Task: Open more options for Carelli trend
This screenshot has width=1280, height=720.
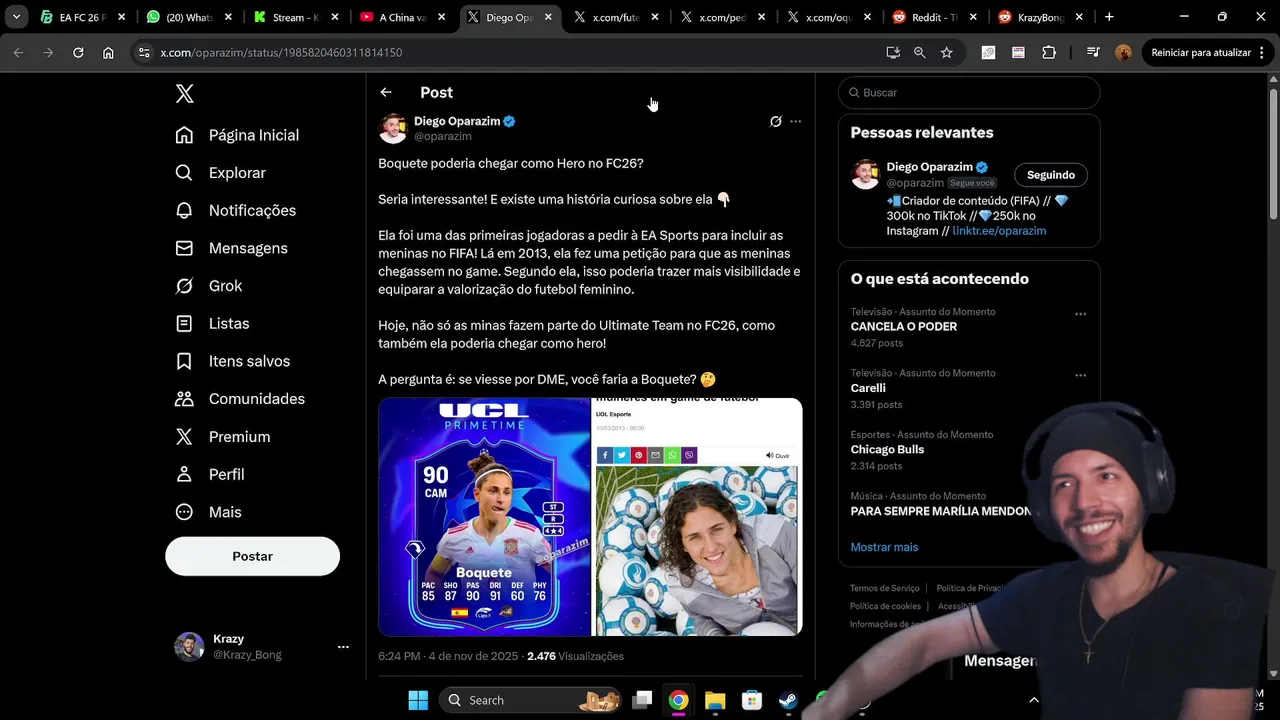Action: (x=1080, y=376)
